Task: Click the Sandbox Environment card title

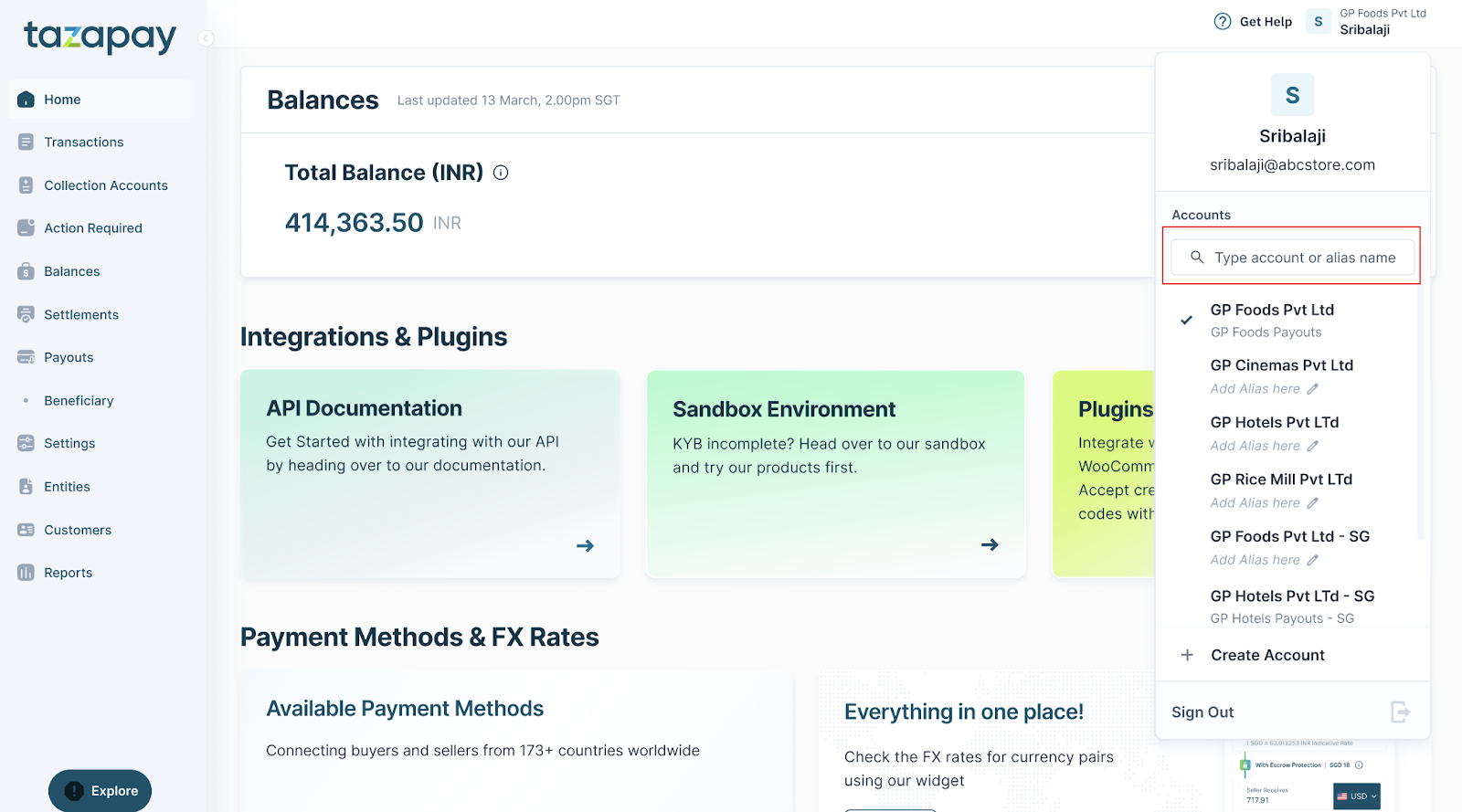Action: (x=784, y=409)
